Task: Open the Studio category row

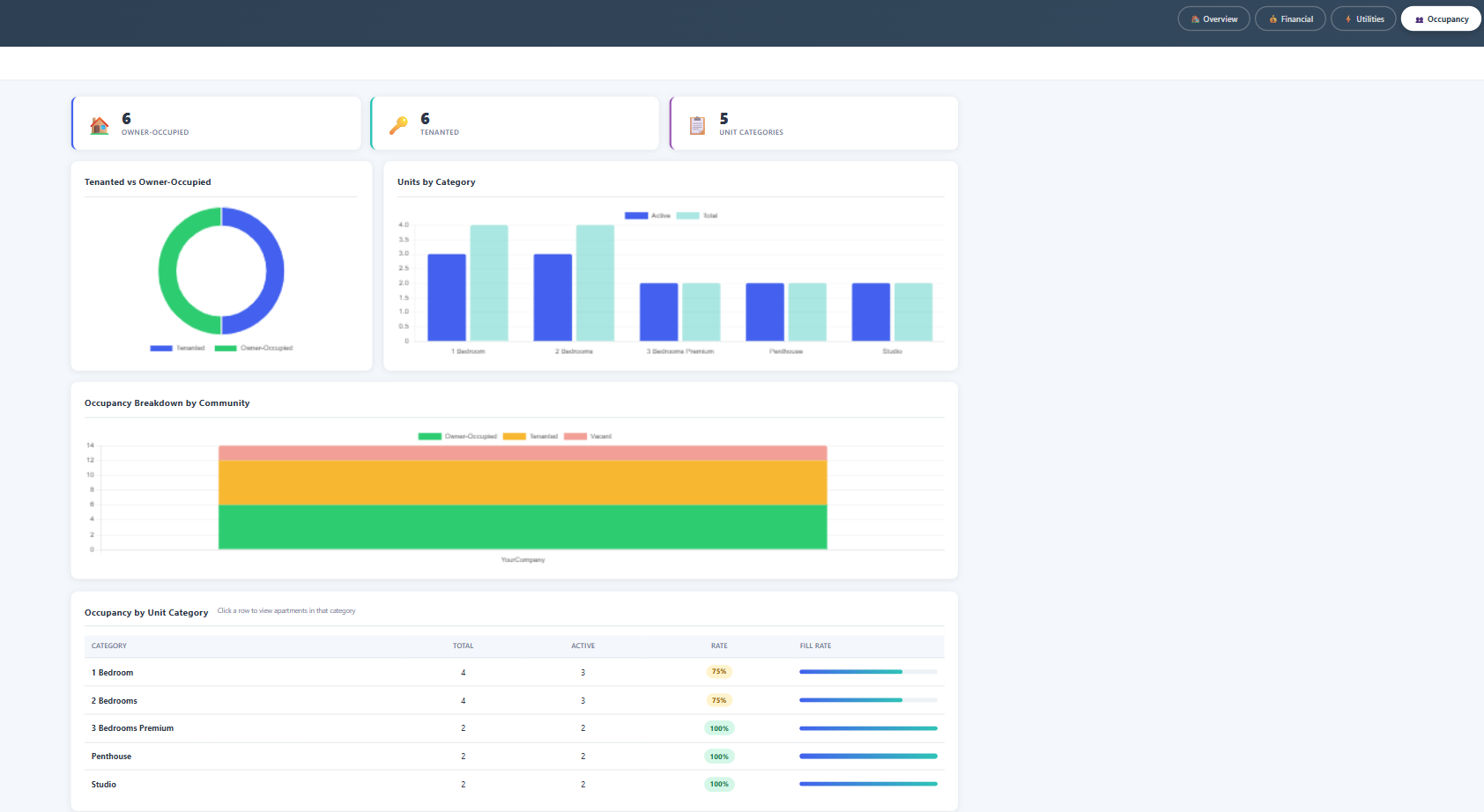Action: 514,784
